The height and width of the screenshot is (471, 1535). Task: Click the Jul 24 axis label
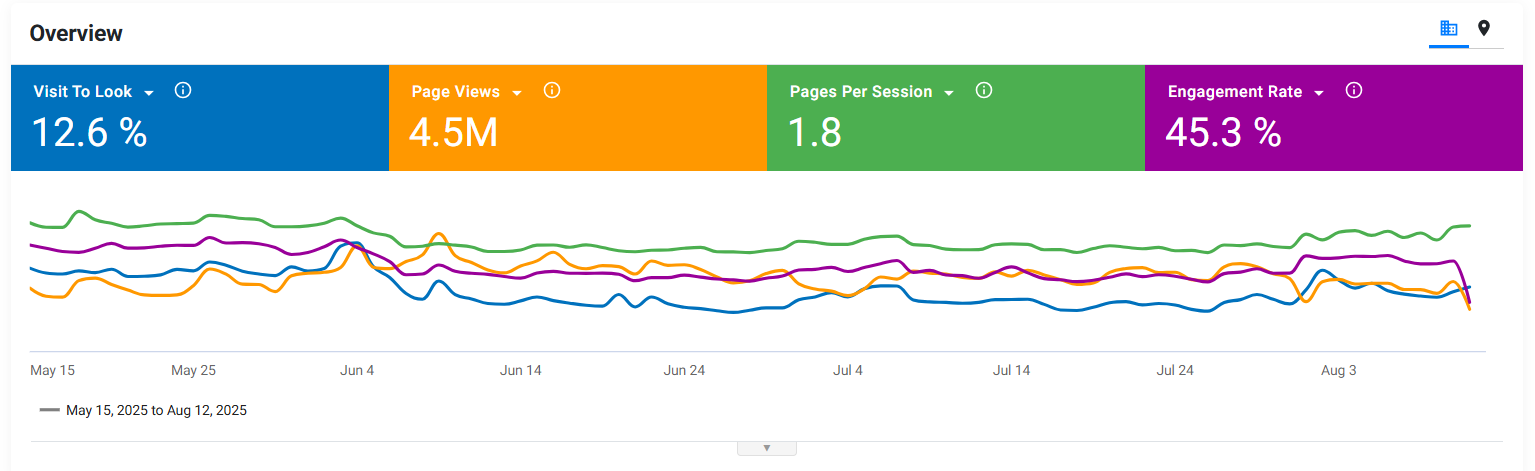[x=1175, y=370]
